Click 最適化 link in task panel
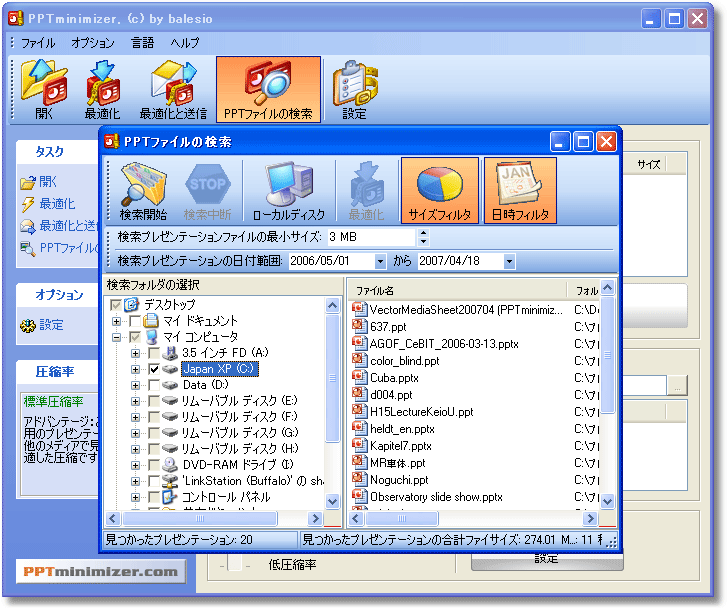The image size is (728, 611). click(57, 204)
